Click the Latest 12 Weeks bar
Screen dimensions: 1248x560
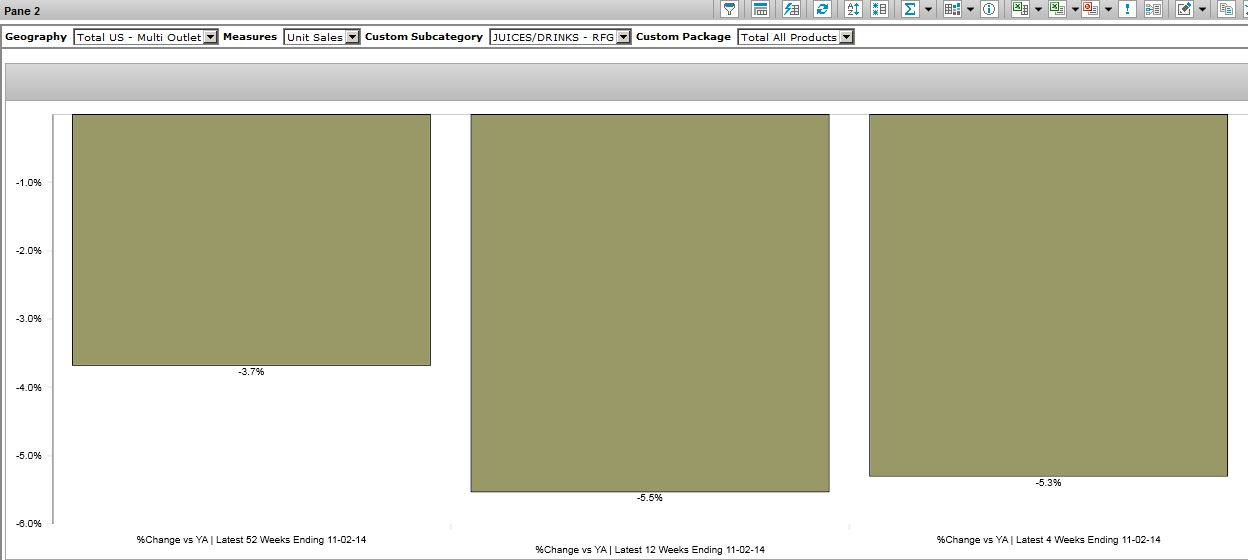click(x=650, y=302)
